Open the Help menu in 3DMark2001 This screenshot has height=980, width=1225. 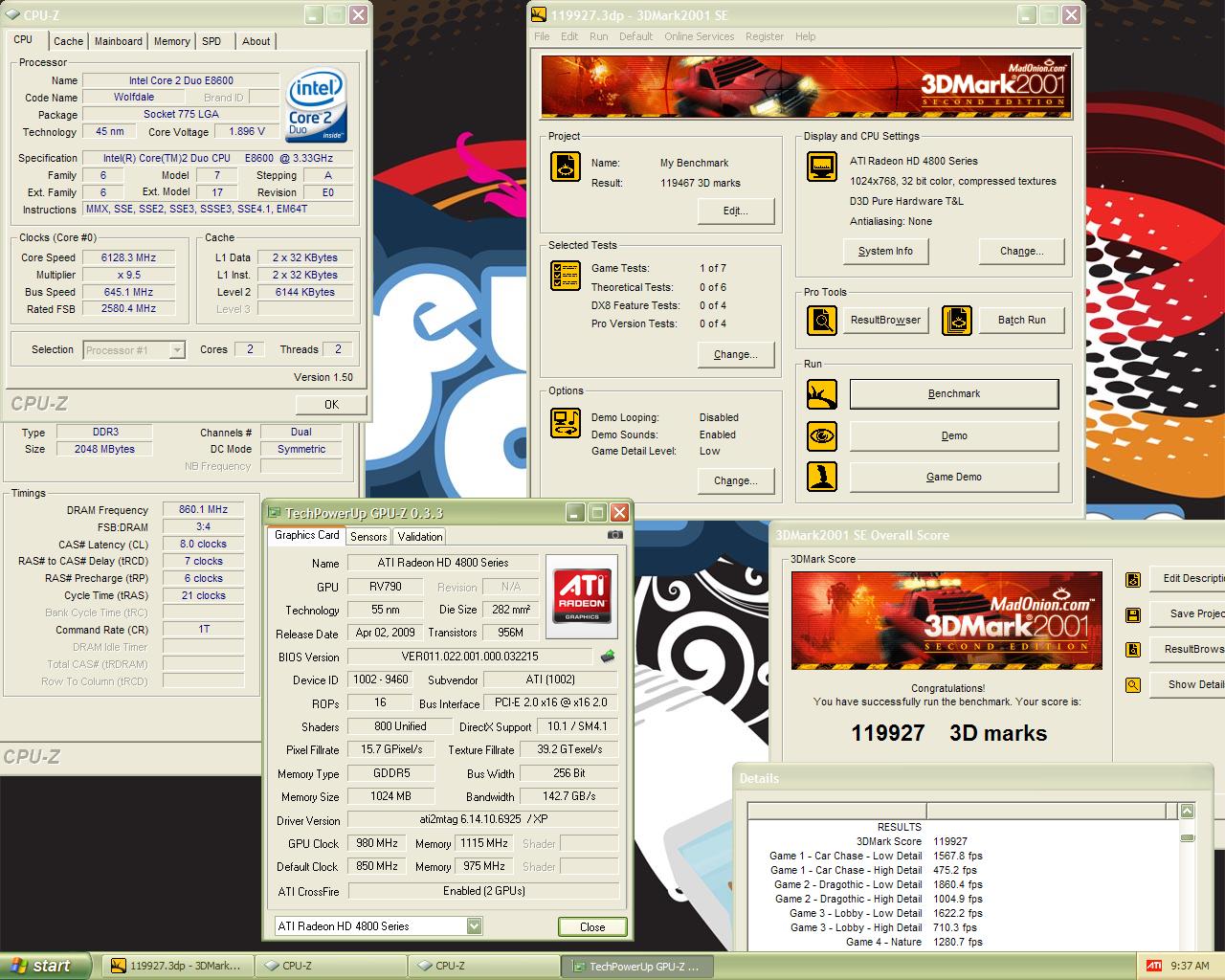pyautogui.click(x=806, y=36)
